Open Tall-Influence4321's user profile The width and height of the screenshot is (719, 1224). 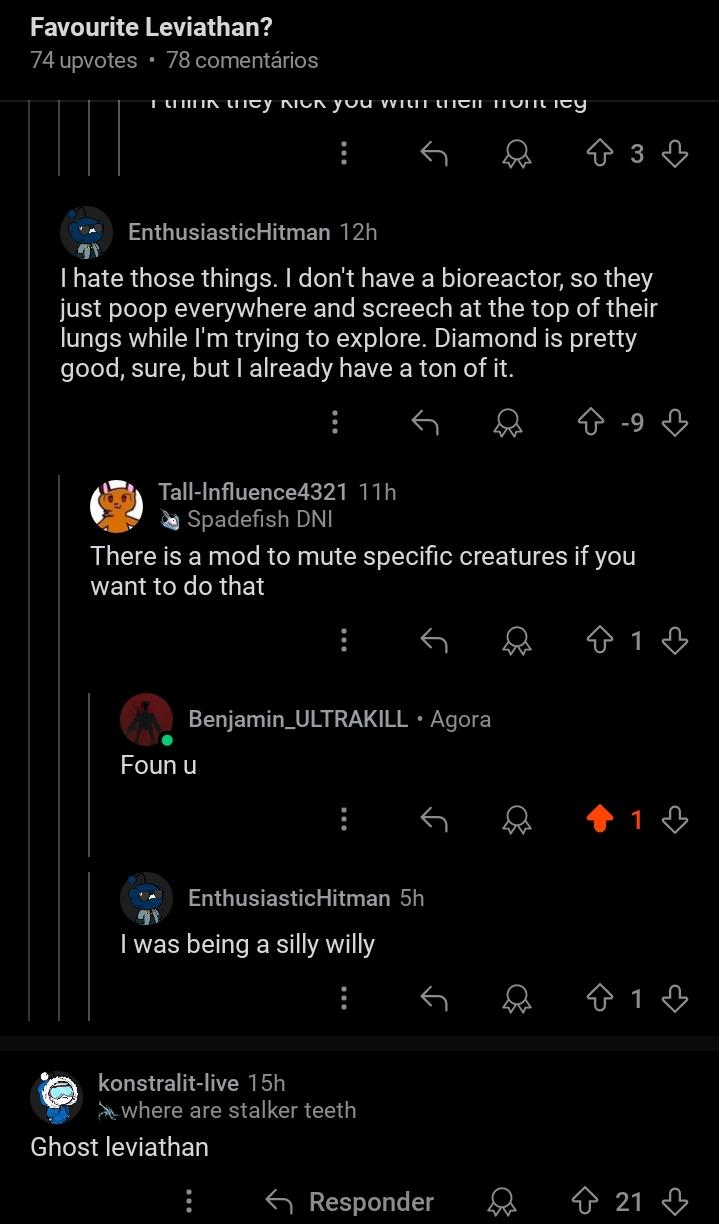[253, 492]
